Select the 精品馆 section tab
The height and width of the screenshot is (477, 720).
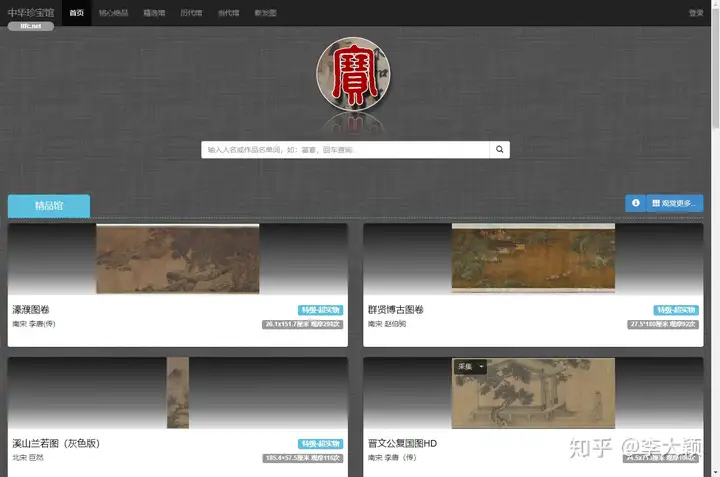[49, 206]
